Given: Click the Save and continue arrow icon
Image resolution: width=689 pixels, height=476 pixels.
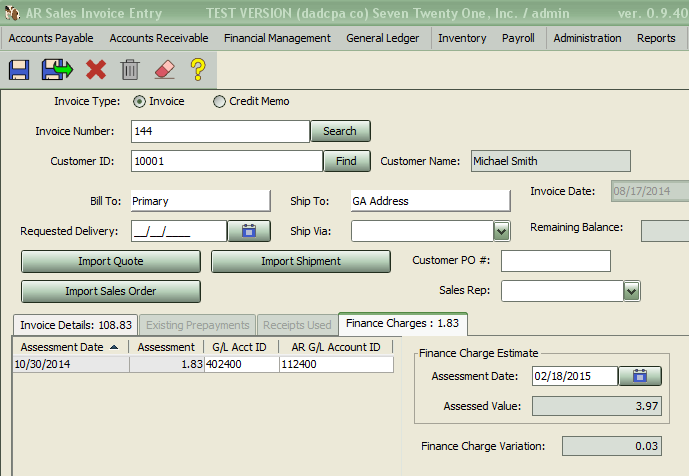Looking at the screenshot, I should pos(57,69).
